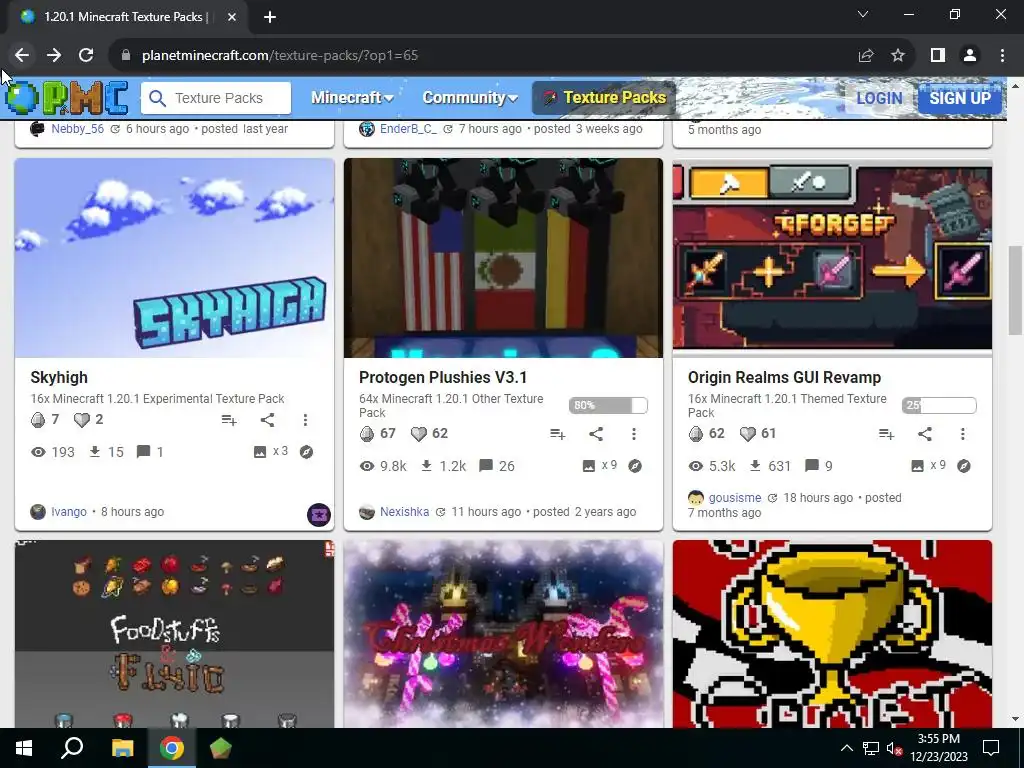Image resolution: width=1024 pixels, height=768 pixels.
Task: Share the Skyhigh texture pack
Action: pos(268,420)
